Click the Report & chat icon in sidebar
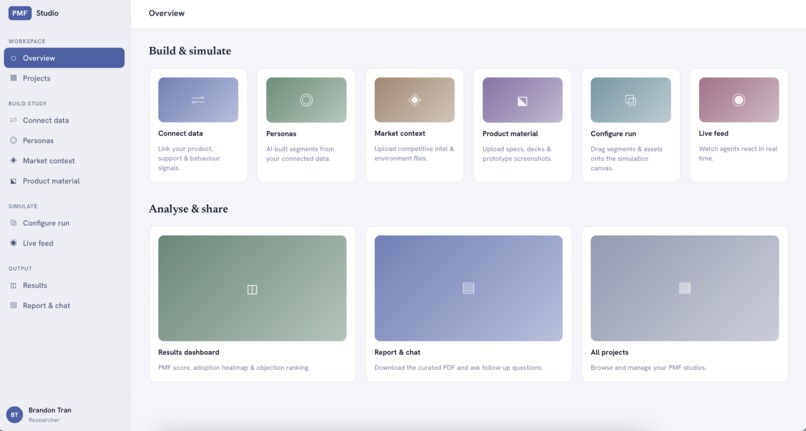Screen dimensions: 806x431 tap(13, 306)
